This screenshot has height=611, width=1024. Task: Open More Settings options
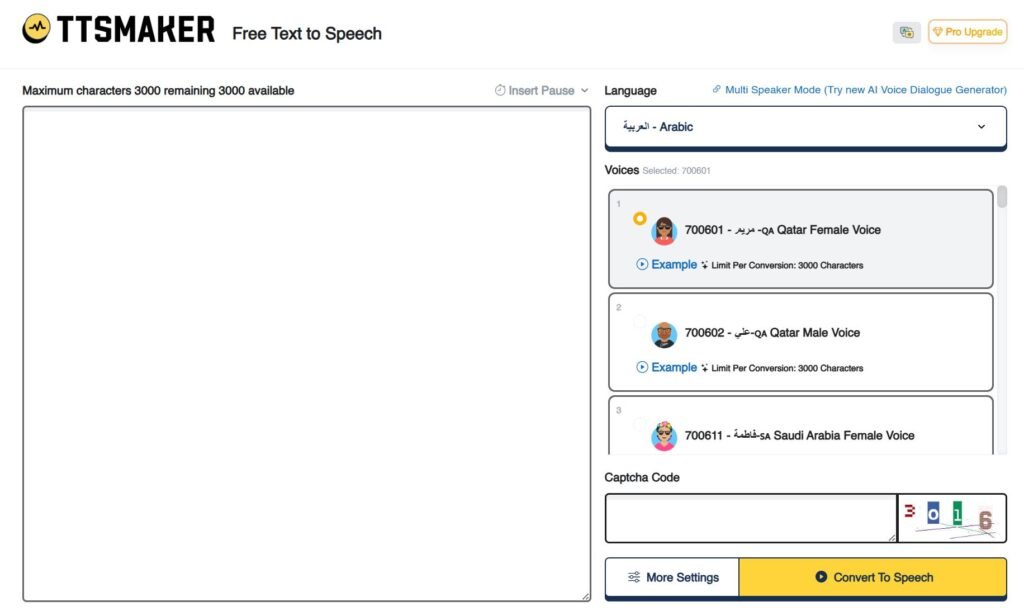tap(672, 577)
